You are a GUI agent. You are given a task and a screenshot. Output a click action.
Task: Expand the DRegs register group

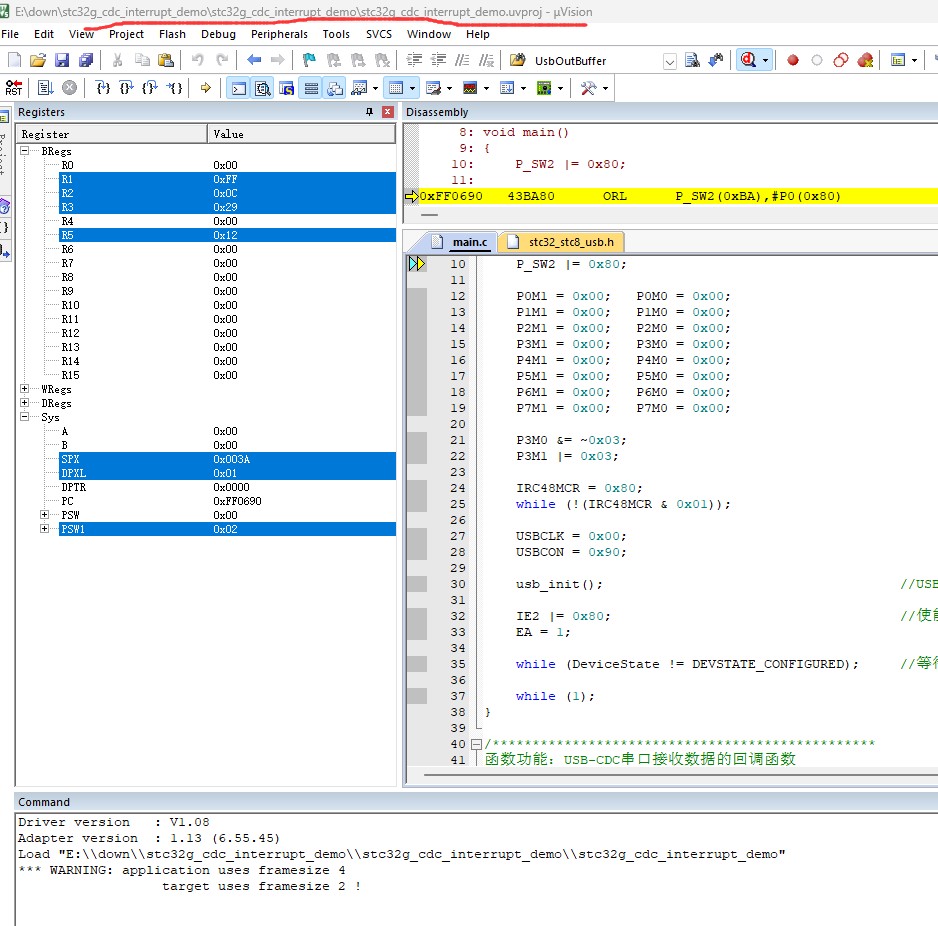pyautogui.click(x=25, y=403)
